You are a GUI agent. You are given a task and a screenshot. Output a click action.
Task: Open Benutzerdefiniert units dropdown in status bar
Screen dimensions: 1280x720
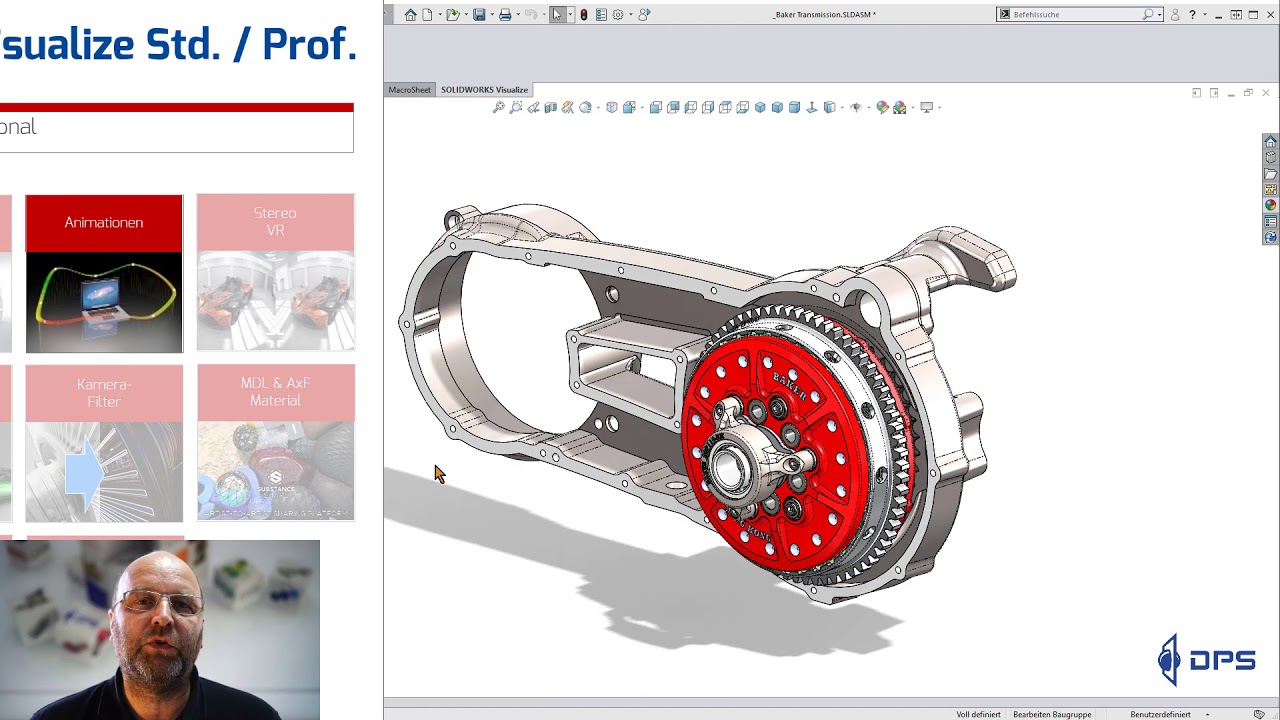tap(1170, 714)
